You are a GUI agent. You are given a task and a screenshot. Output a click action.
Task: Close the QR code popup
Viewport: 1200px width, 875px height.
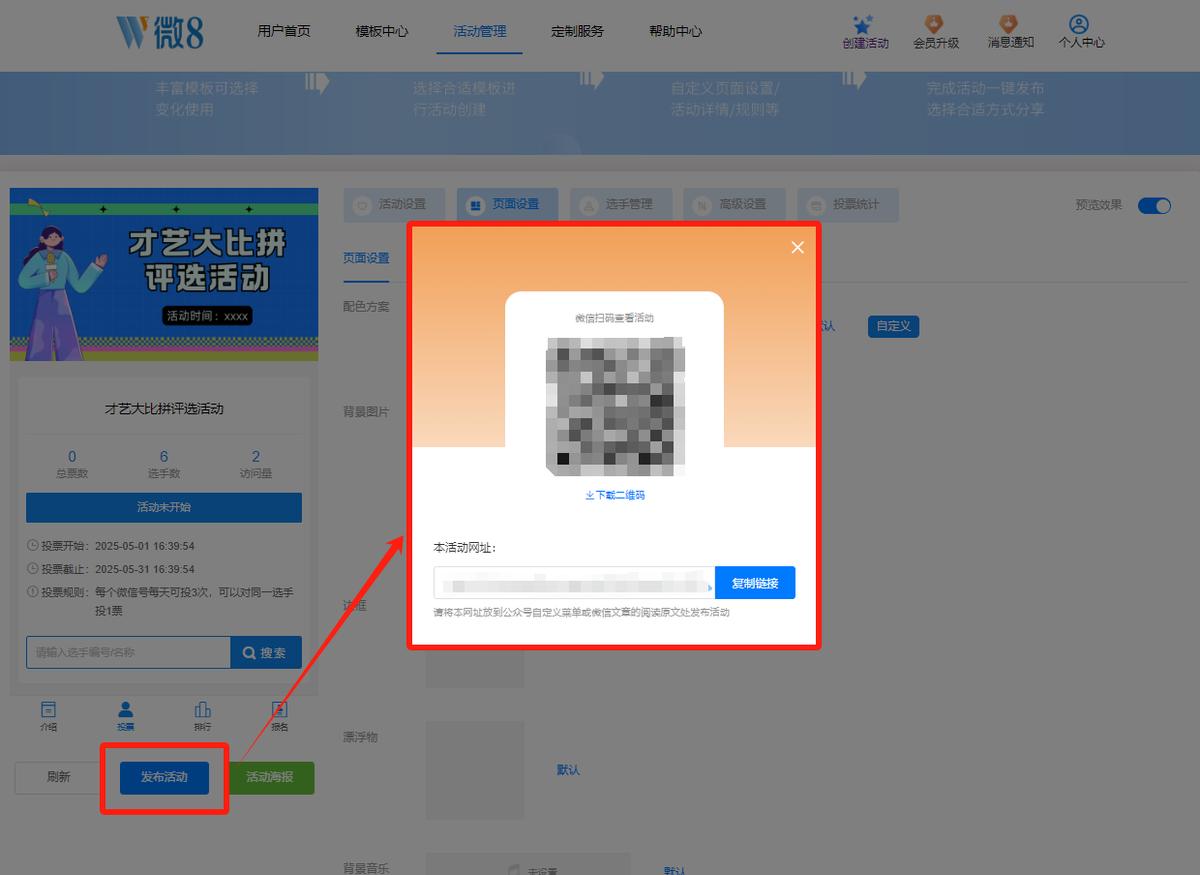[x=797, y=248]
